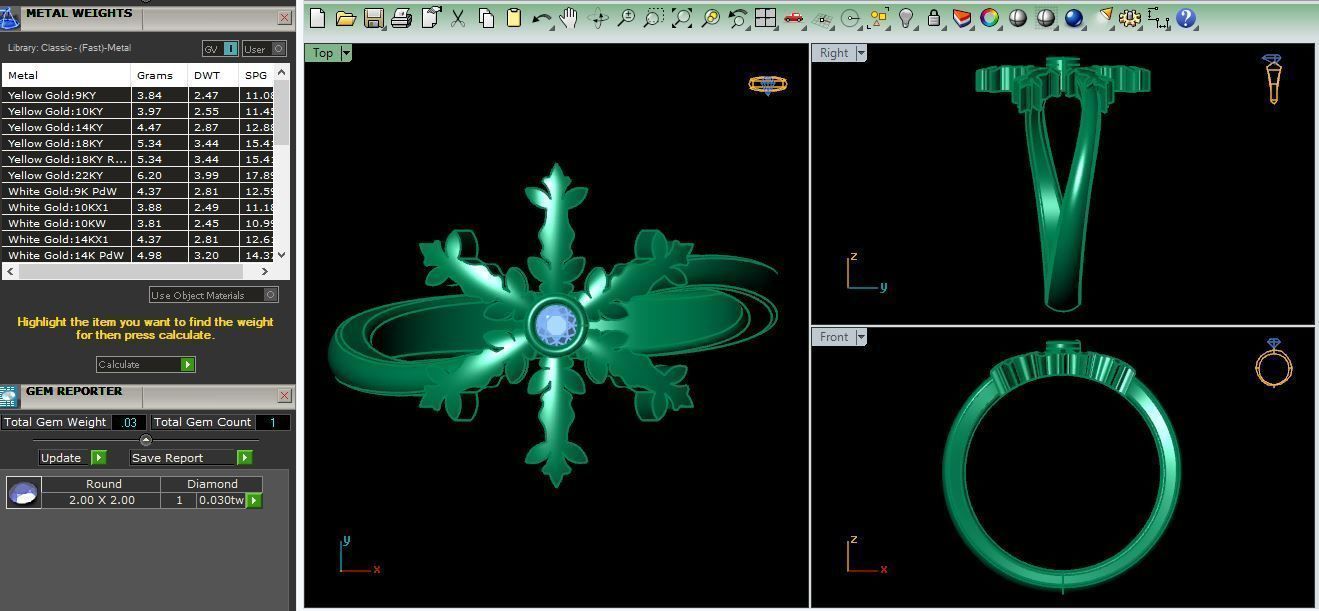Close the Metal Weights panel

284,17
